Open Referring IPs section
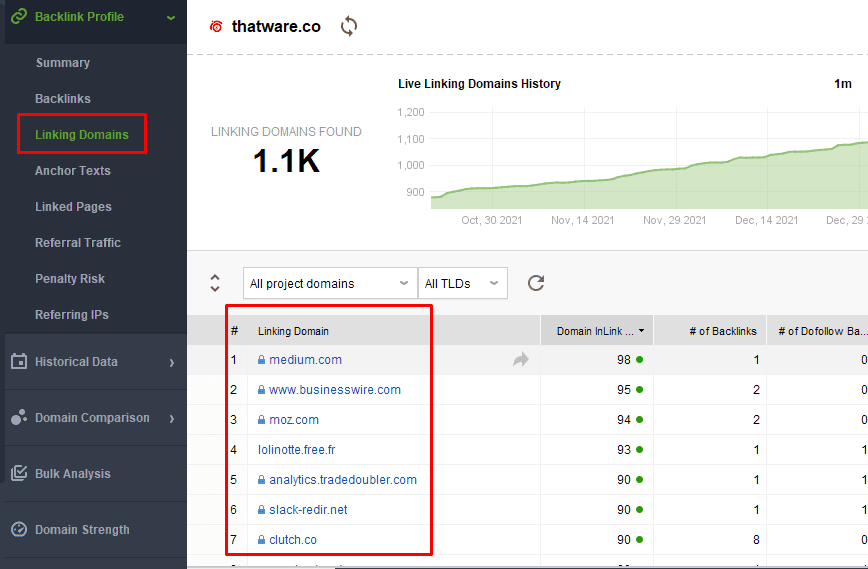This screenshot has height=569, width=868. [71, 314]
